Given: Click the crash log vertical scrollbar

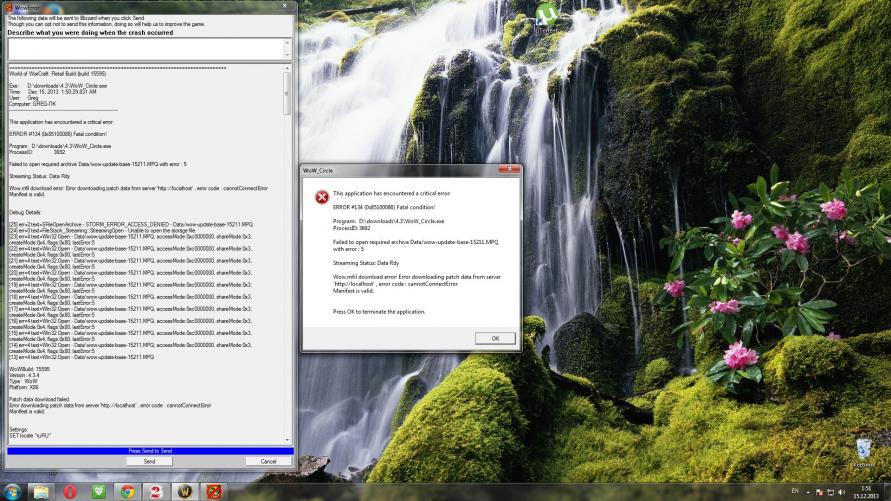Looking at the screenshot, I should (x=287, y=250).
